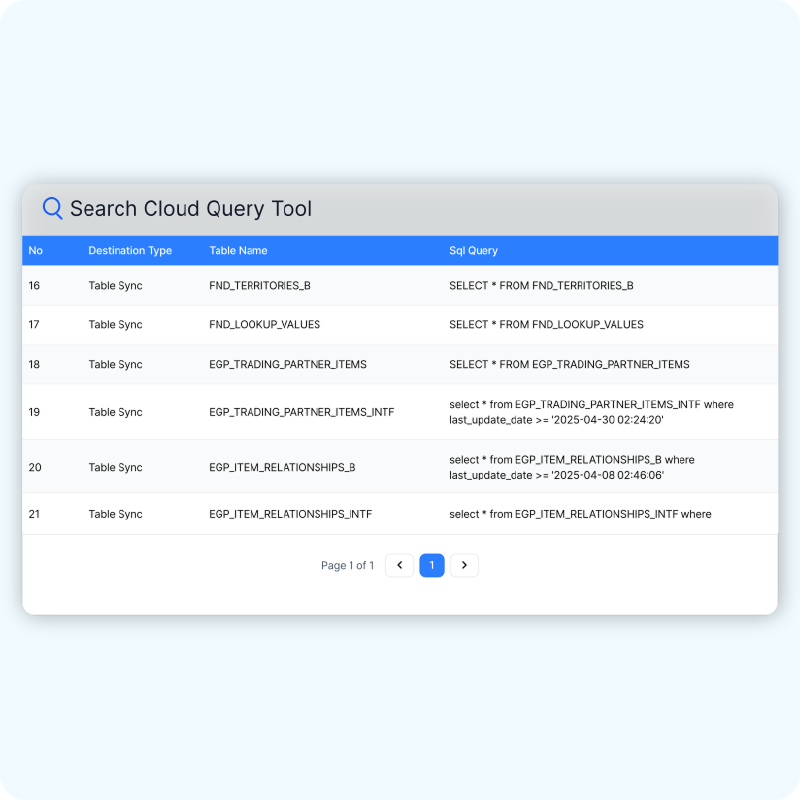800x800 pixels.
Task: Click the query dated 2025-04-08 02:46:06
Action: coord(571,467)
